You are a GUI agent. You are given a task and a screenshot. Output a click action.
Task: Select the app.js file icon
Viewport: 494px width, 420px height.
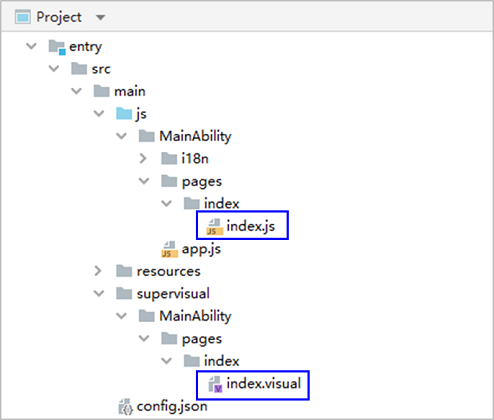point(169,250)
